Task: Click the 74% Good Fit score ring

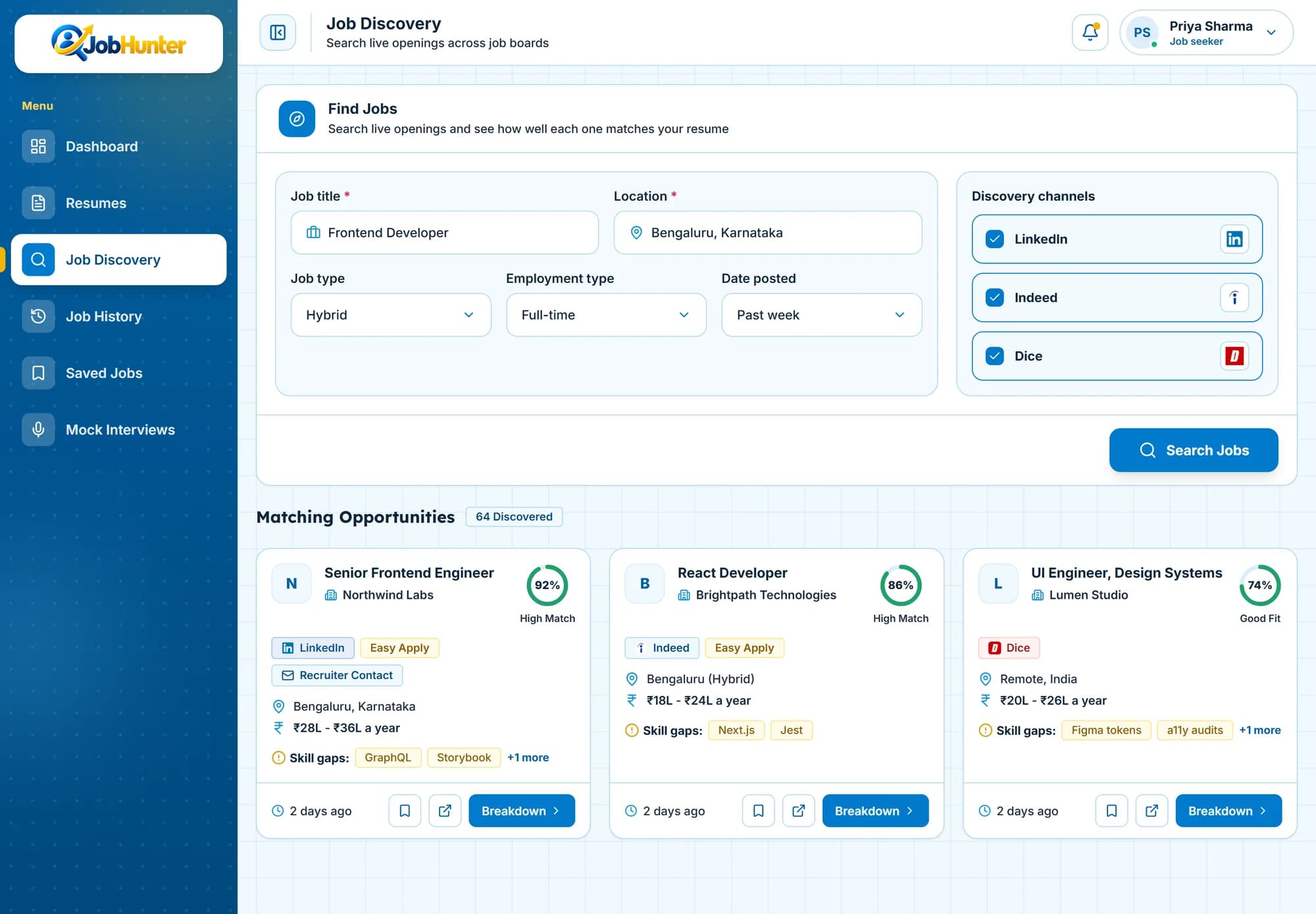Action: pyautogui.click(x=1259, y=585)
